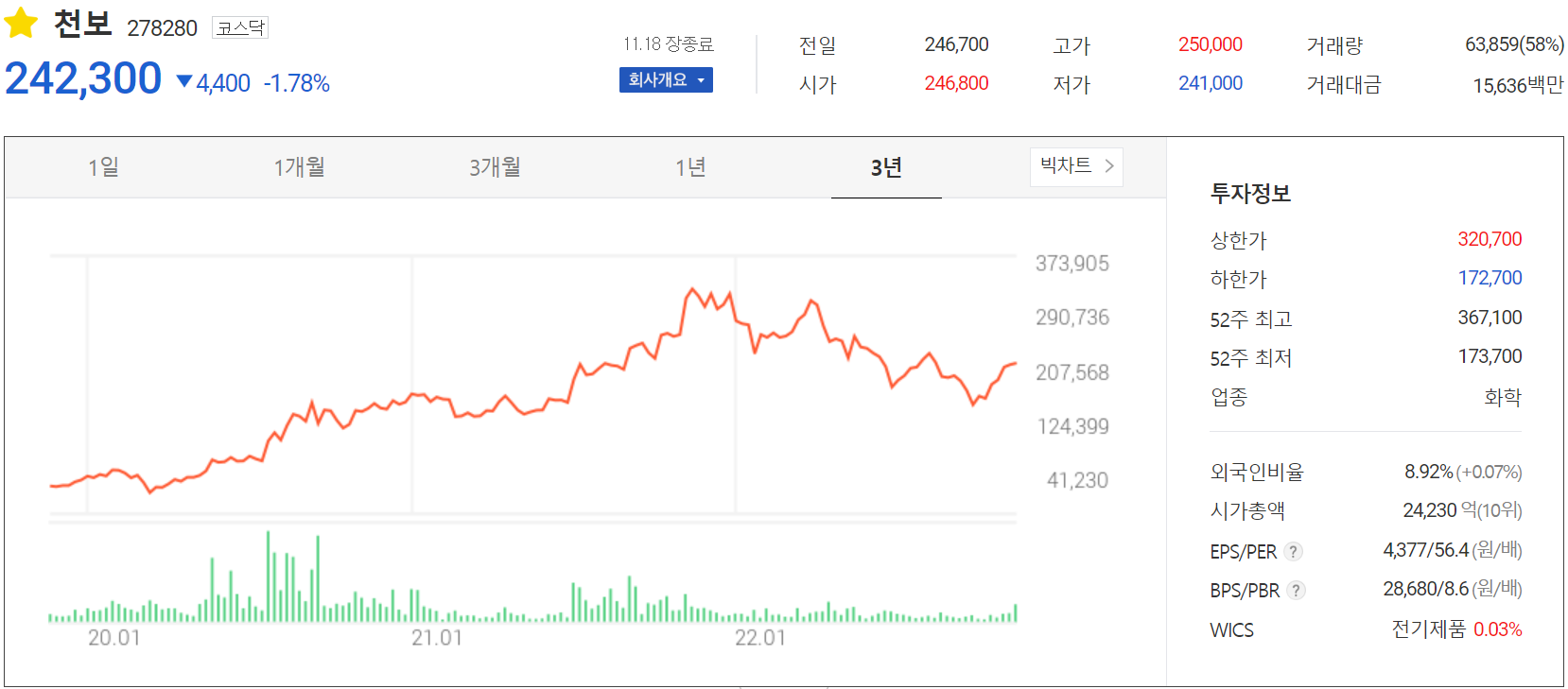Click the WICS 전기제품 link
This screenshot has width=1568, height=689.
[1428, 629]
